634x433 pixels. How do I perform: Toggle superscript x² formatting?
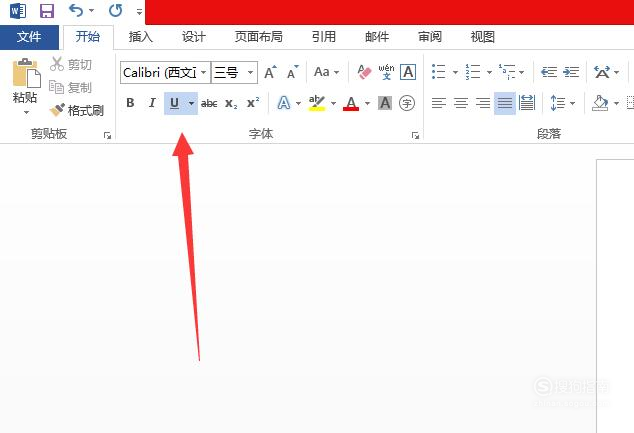click(x=253, y=103)
